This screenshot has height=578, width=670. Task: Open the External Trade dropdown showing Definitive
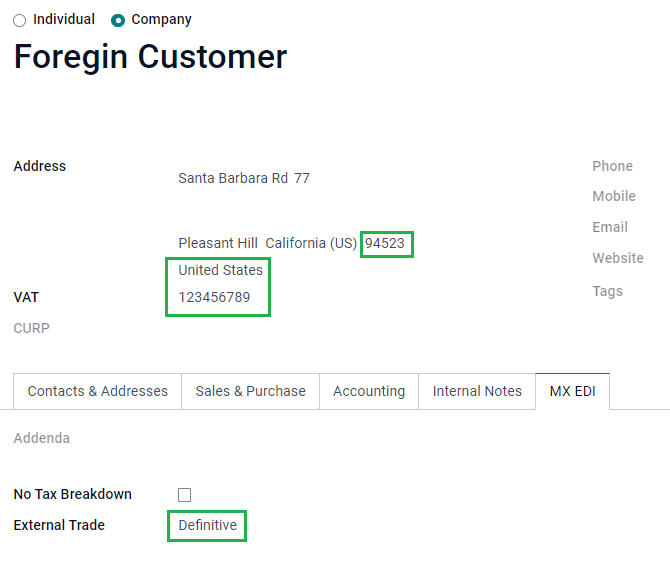click(207, 525)
